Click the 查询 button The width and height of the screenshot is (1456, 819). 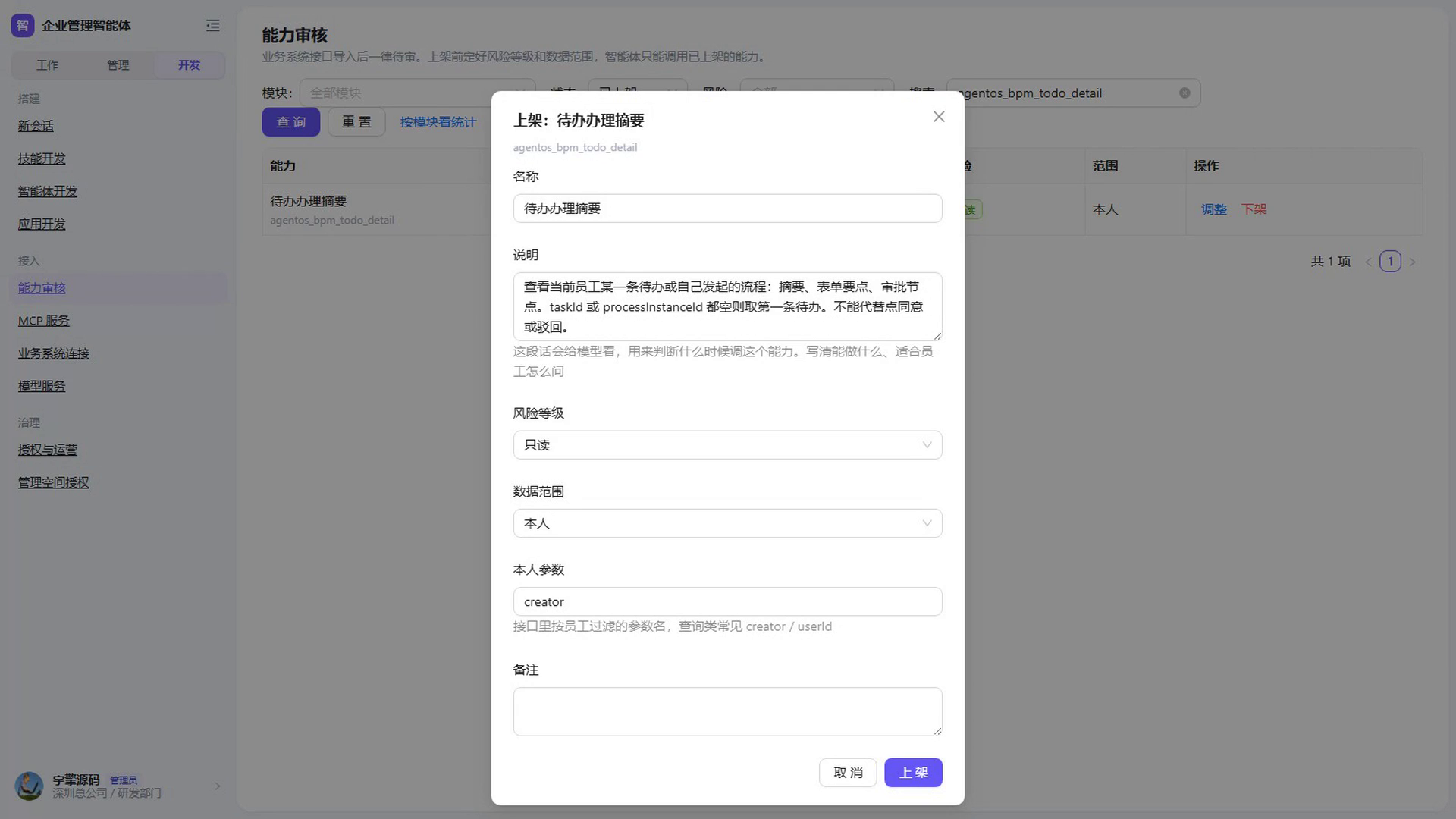pyautogui.click(x=291, y=122)
